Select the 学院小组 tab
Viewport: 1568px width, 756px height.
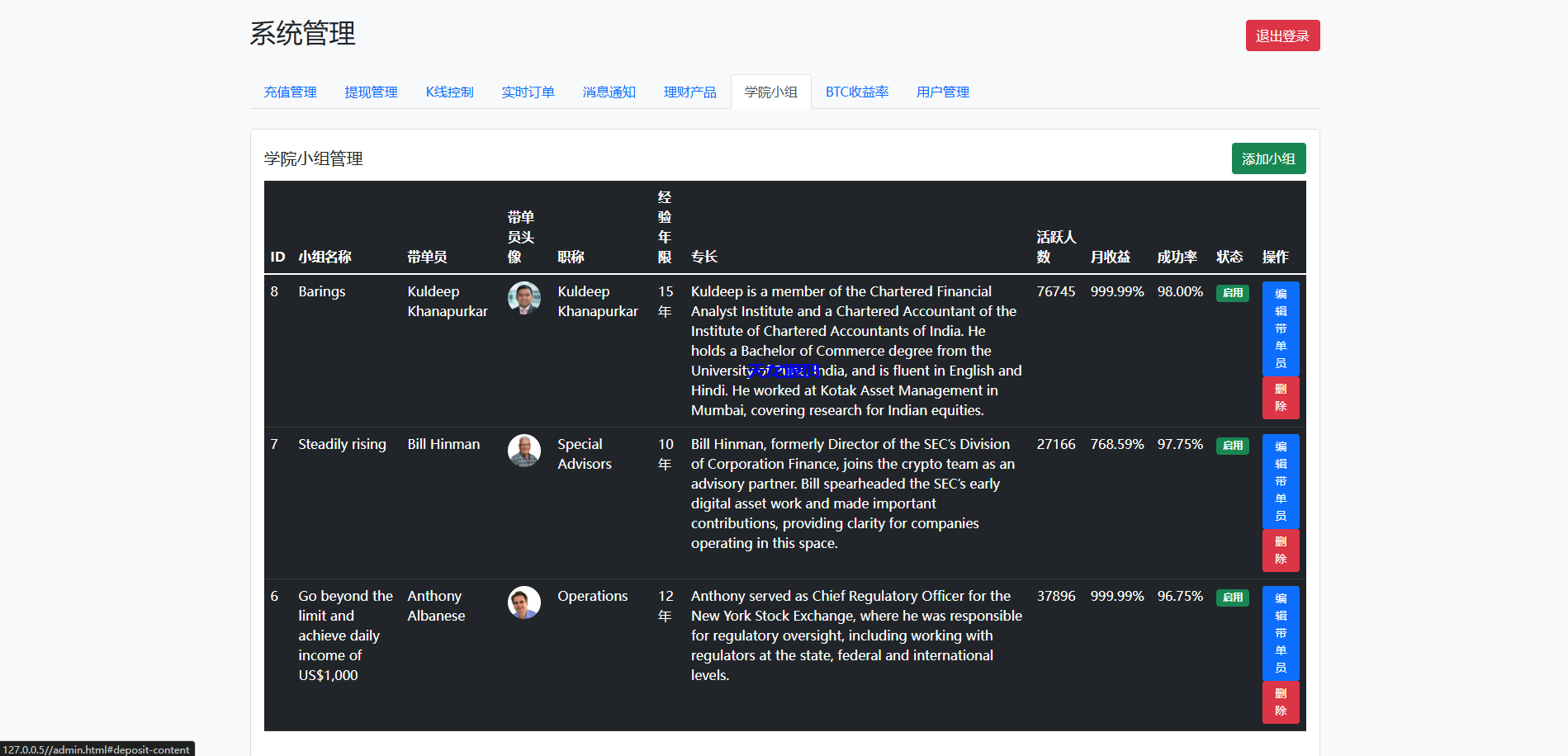click(x=770, y=92)
